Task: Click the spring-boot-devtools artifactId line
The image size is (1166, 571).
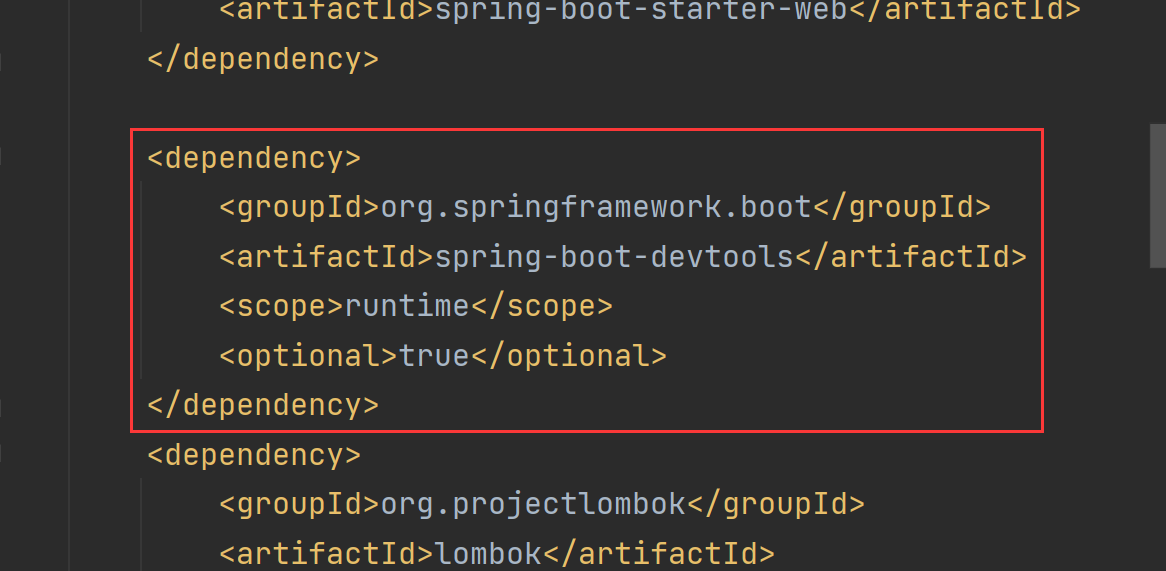Action: 623,257
